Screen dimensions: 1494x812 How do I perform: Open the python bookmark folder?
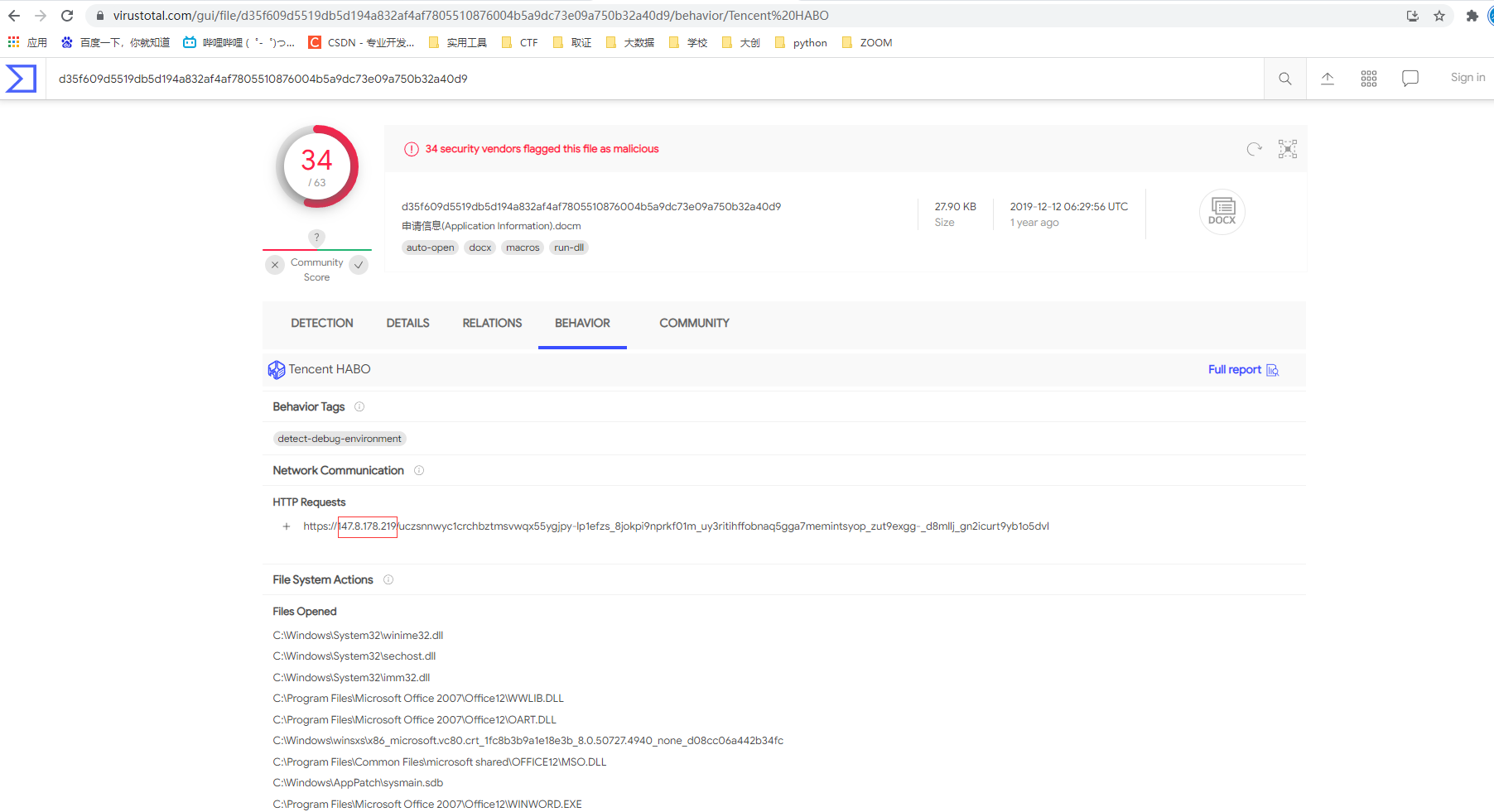click(x=801, y=42)
